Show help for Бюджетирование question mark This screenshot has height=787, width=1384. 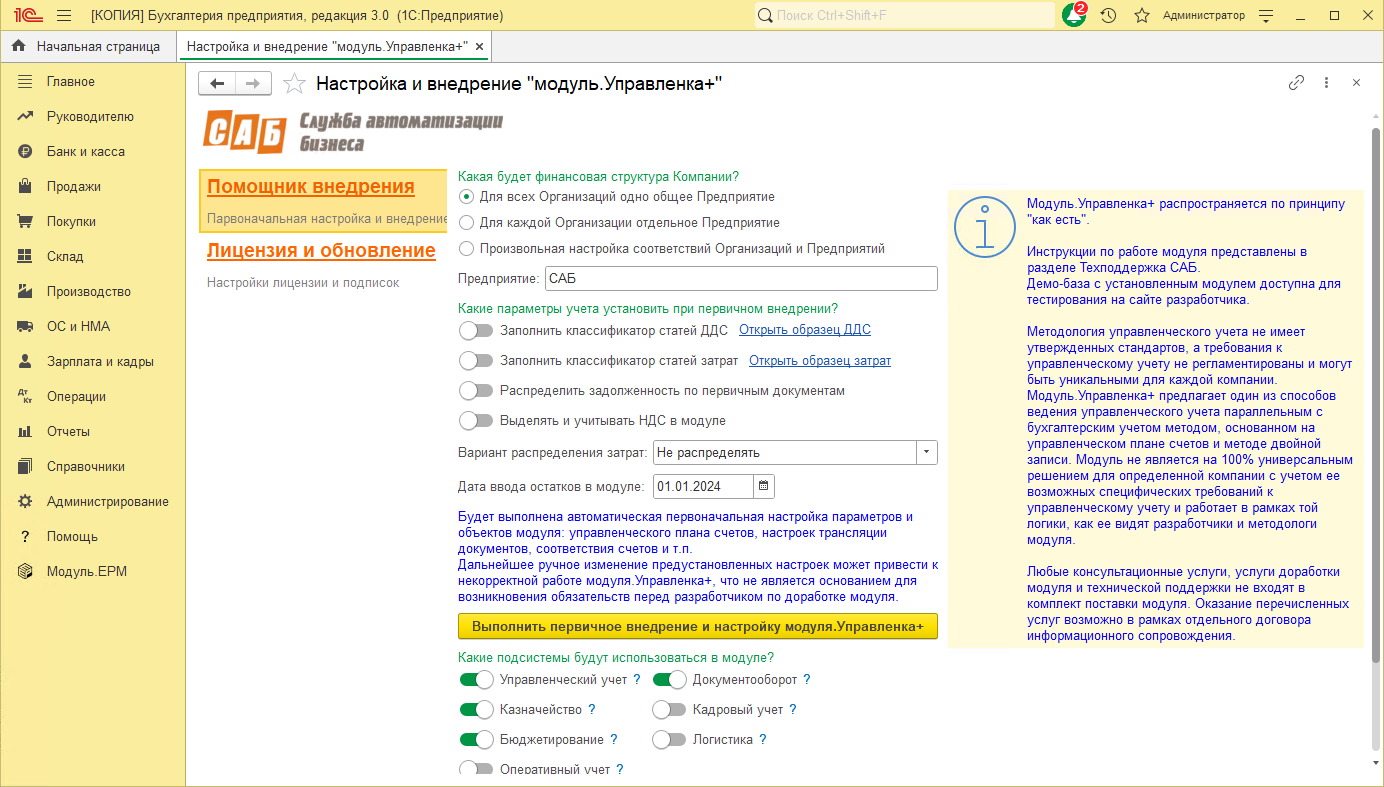click(614, 740)
